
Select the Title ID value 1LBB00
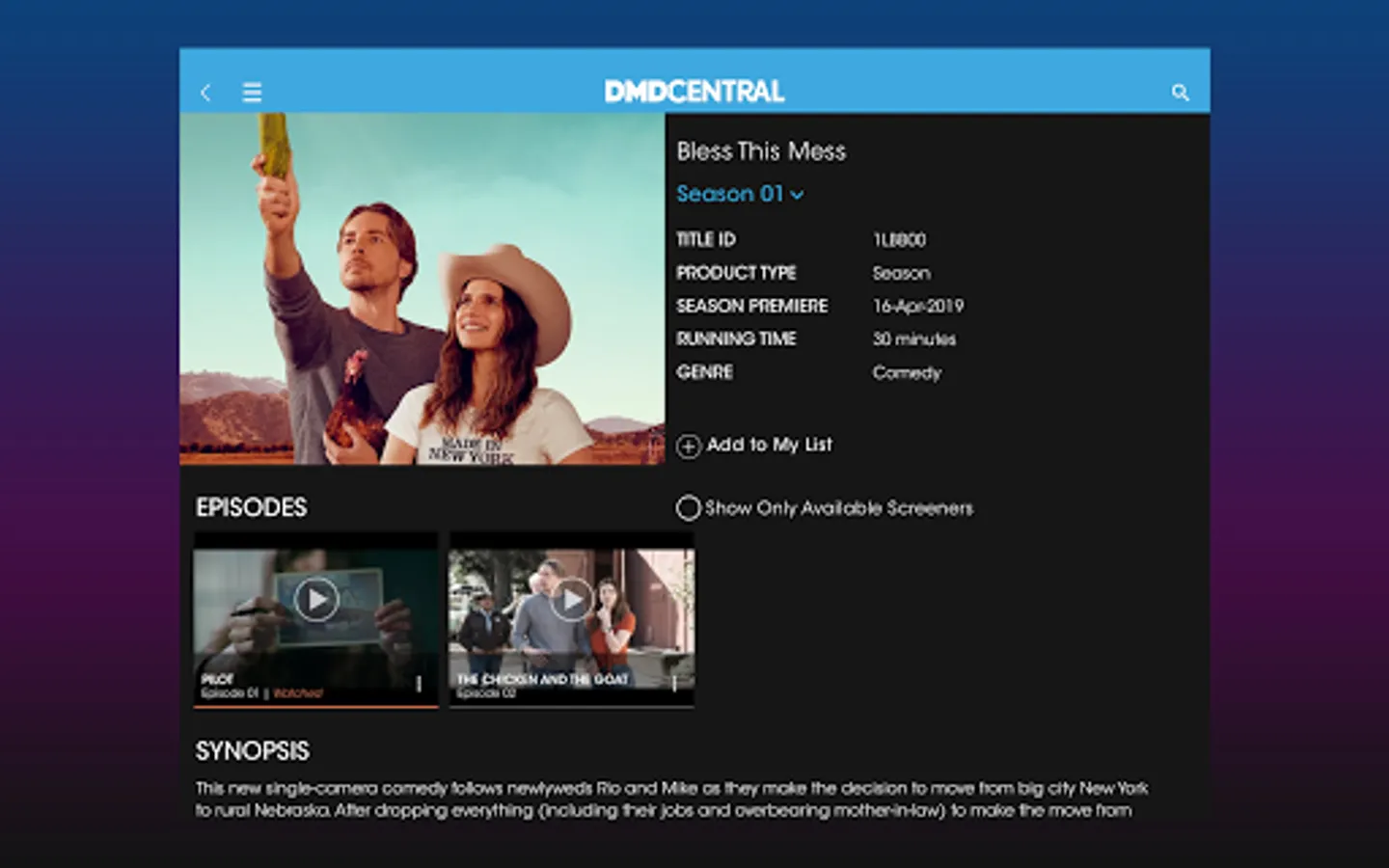[x=899, y=239]
